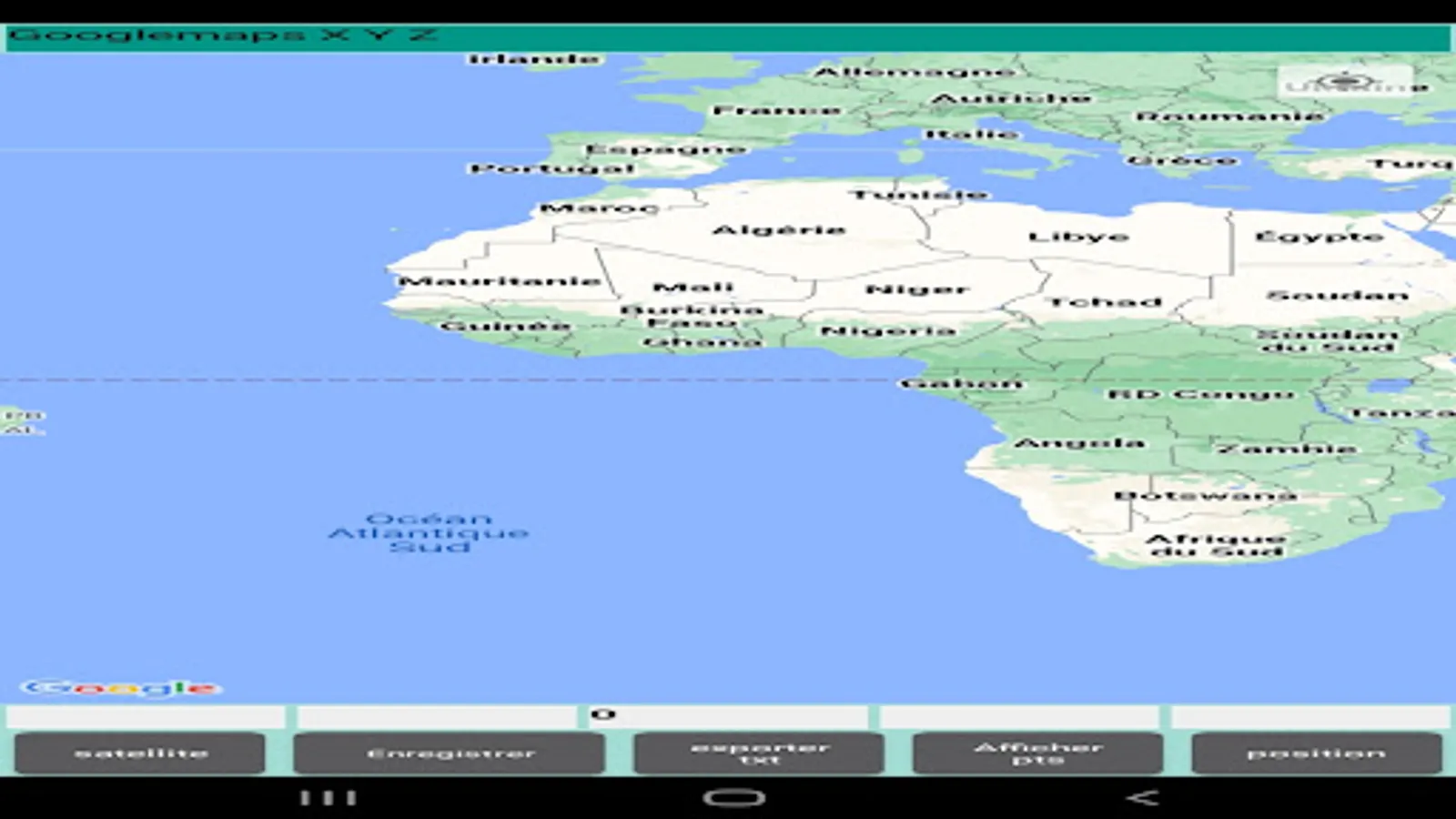1456x819 pixels.
Task: Click the Italie label
Action: [x=972, y=134]
